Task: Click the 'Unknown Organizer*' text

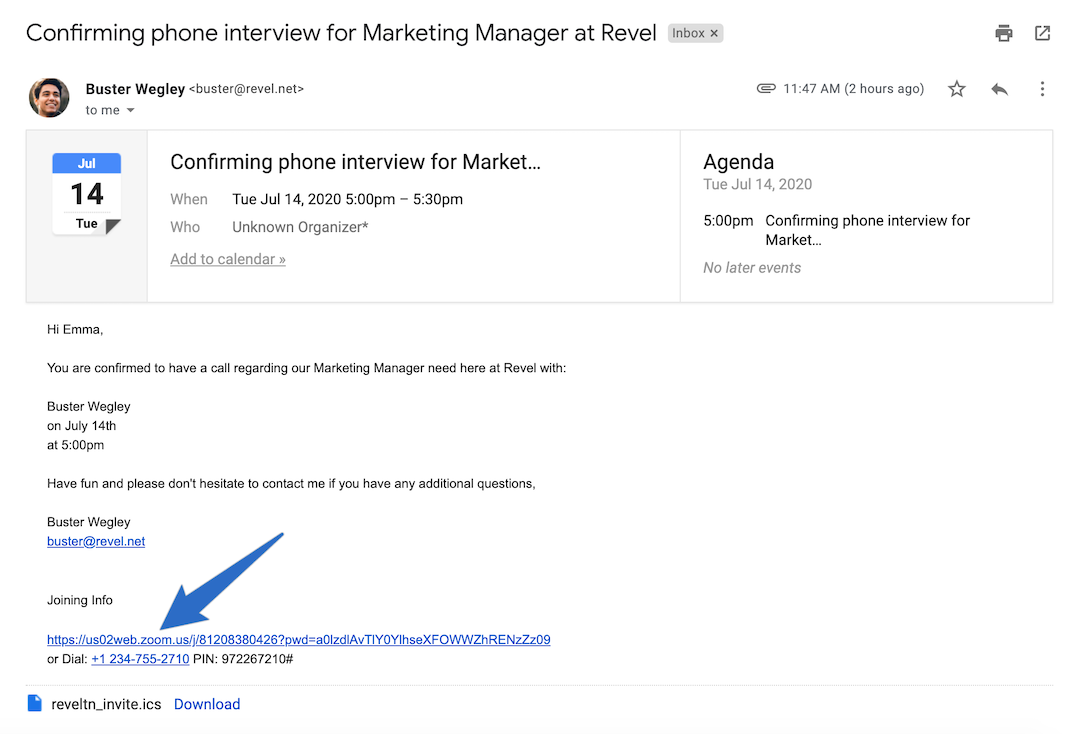Action: (300, 227)
